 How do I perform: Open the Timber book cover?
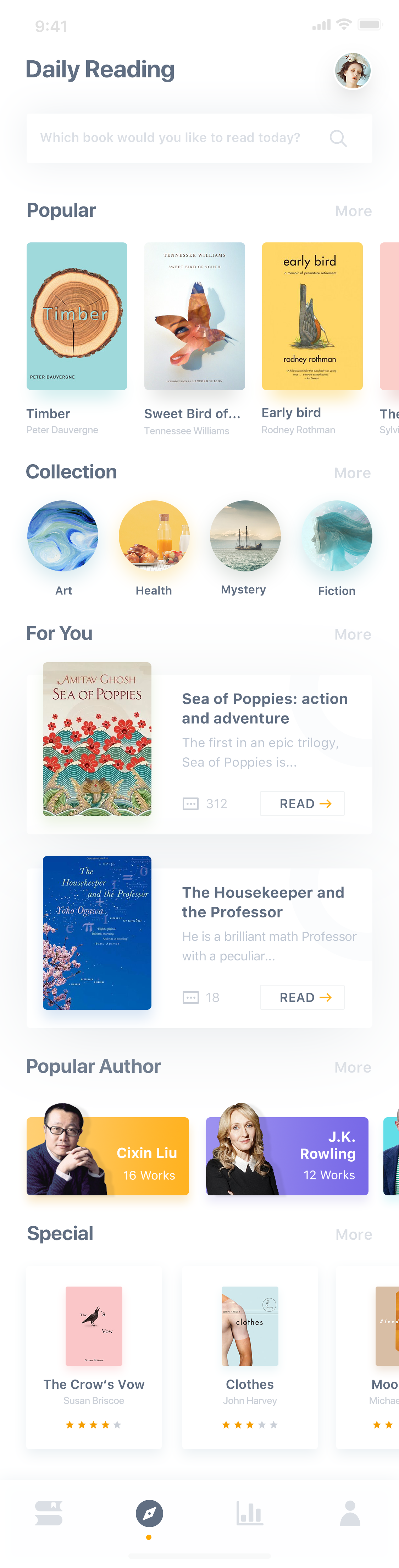[x=77, y=317]
